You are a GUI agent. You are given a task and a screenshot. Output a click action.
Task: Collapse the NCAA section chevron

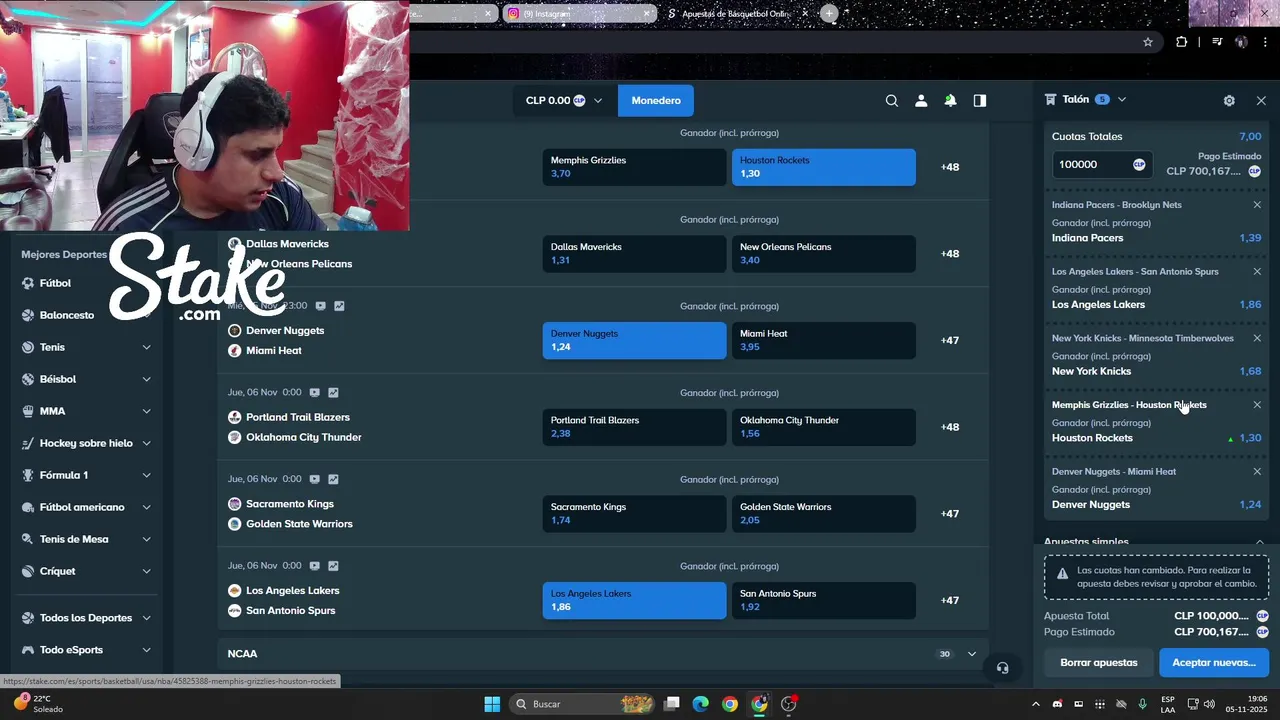coord(971,654)
